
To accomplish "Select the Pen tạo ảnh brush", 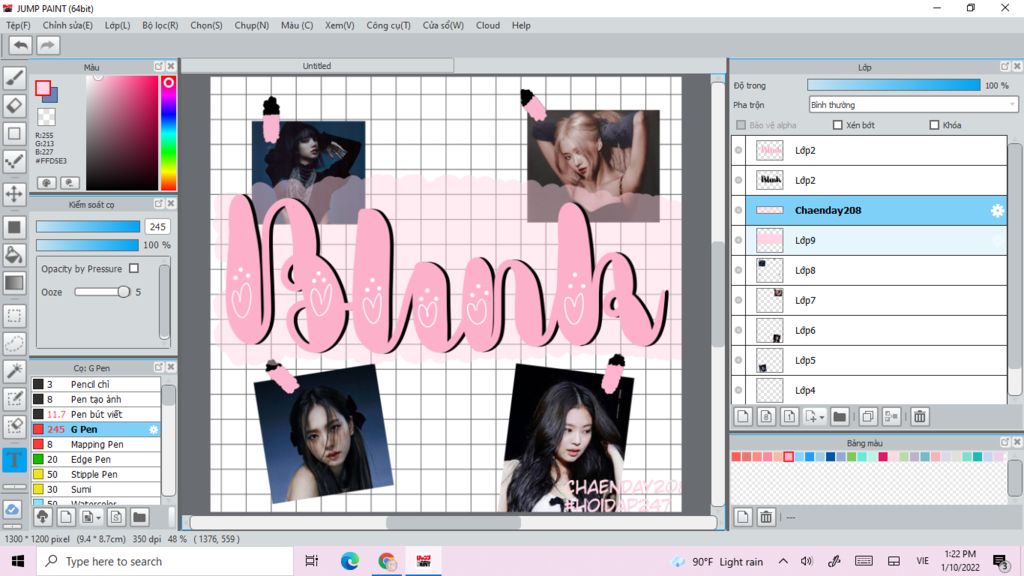I will 96,399.
